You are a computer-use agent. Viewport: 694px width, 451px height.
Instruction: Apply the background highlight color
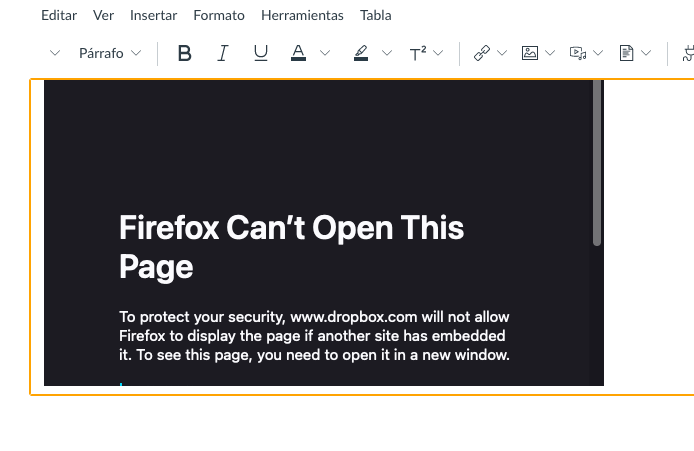point(361,53)
